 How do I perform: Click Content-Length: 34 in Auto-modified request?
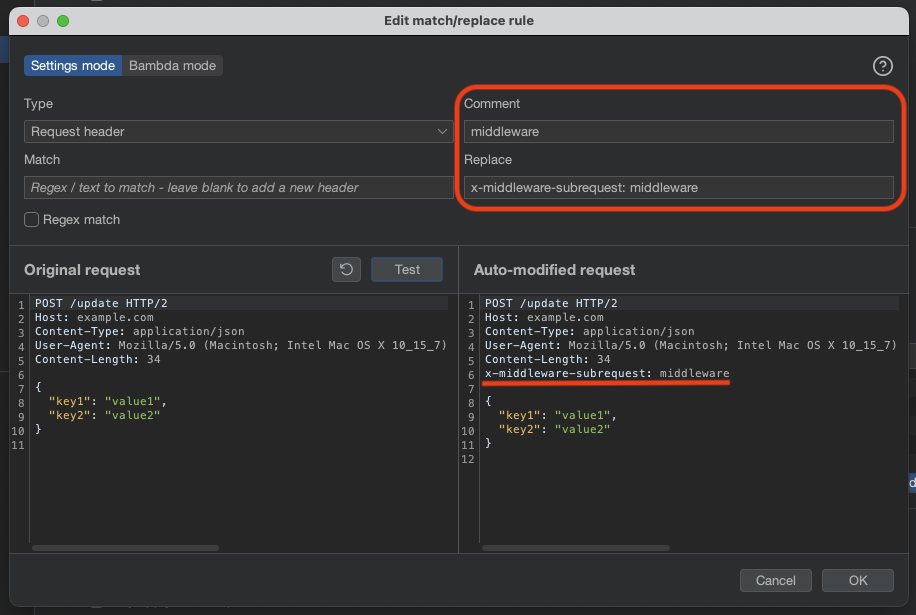click(x=547, y=359)
